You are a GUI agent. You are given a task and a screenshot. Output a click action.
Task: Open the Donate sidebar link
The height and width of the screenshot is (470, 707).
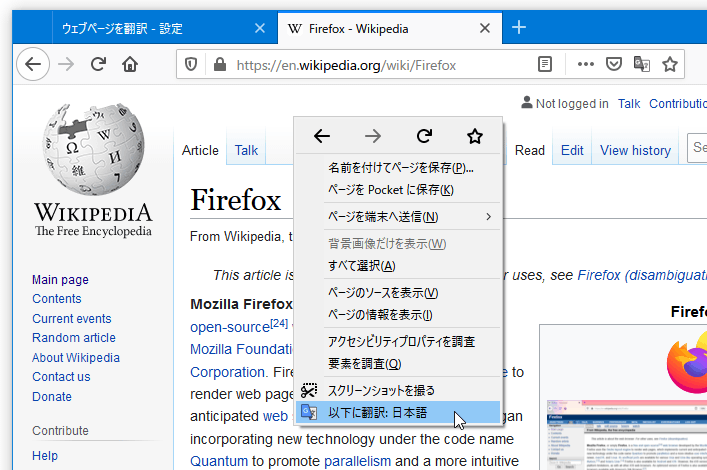tap(52, 397)
